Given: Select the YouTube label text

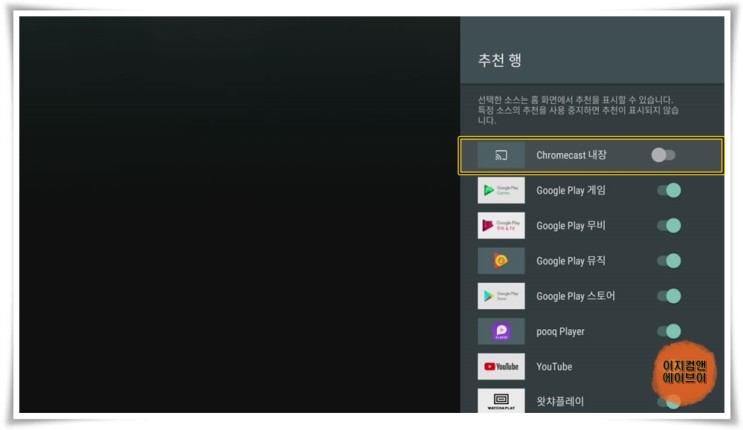Looking at the screenshot, I should point(554,366).
